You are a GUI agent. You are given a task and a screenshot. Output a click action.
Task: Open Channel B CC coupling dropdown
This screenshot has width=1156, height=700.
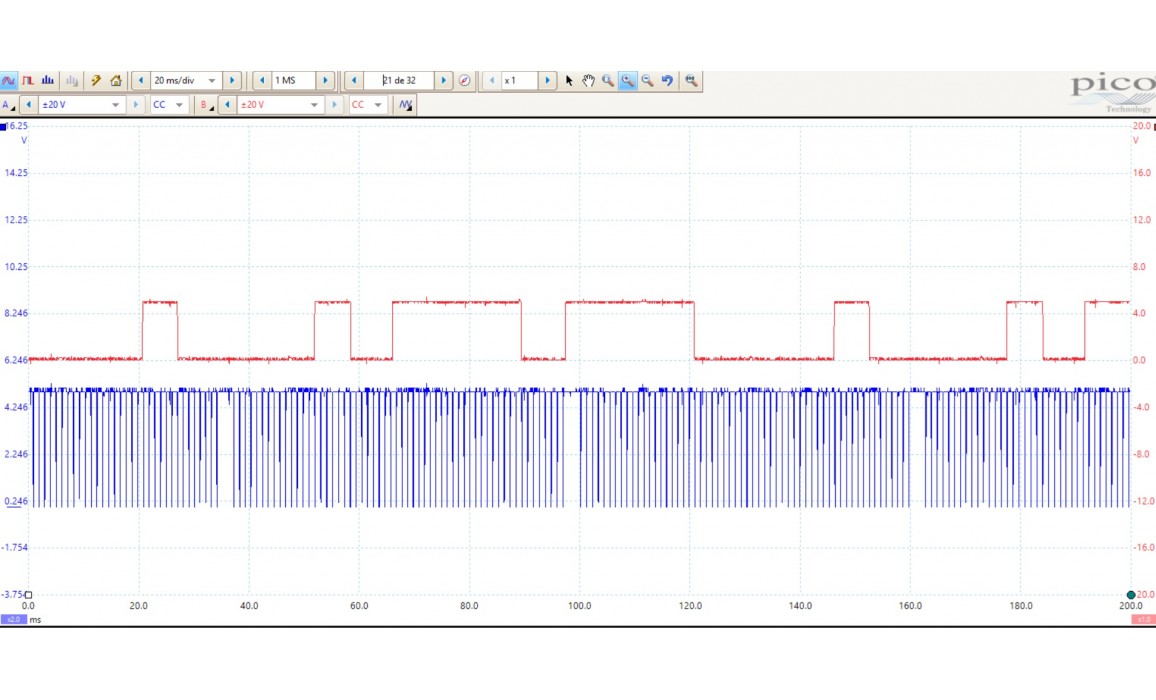[x=378, y=105]
